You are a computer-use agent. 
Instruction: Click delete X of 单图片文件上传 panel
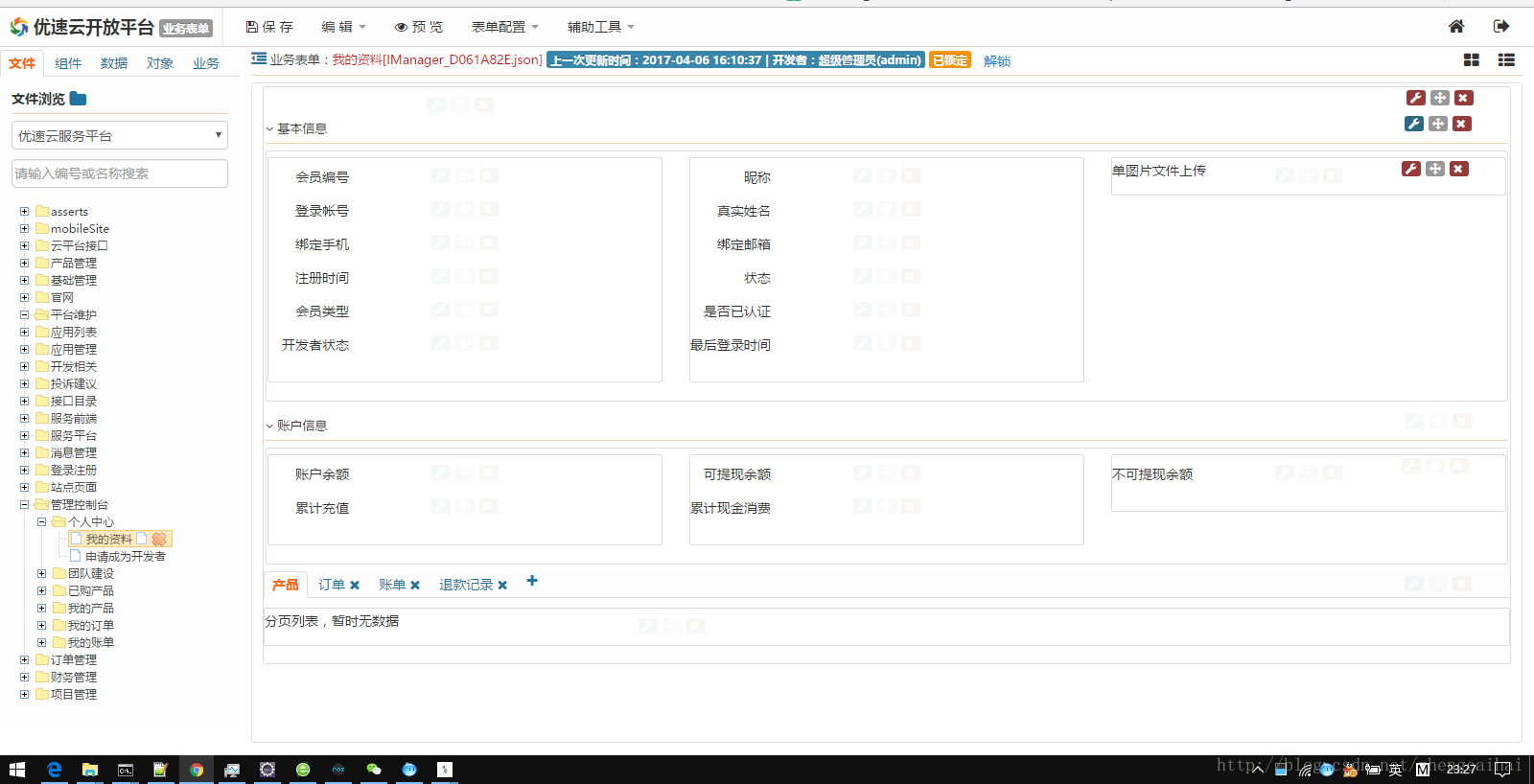coord(1459,169)
